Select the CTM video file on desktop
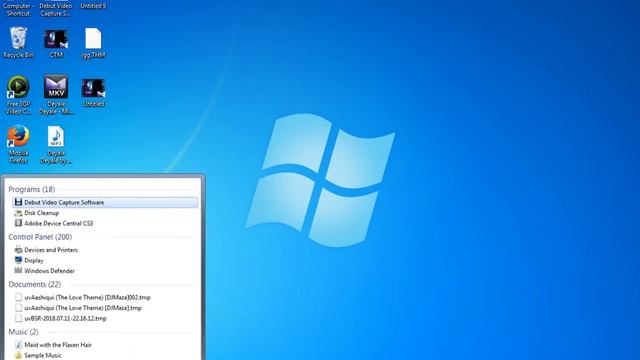Image resolution: width=640 pixels, height=360 pixels. coord(56,42)
